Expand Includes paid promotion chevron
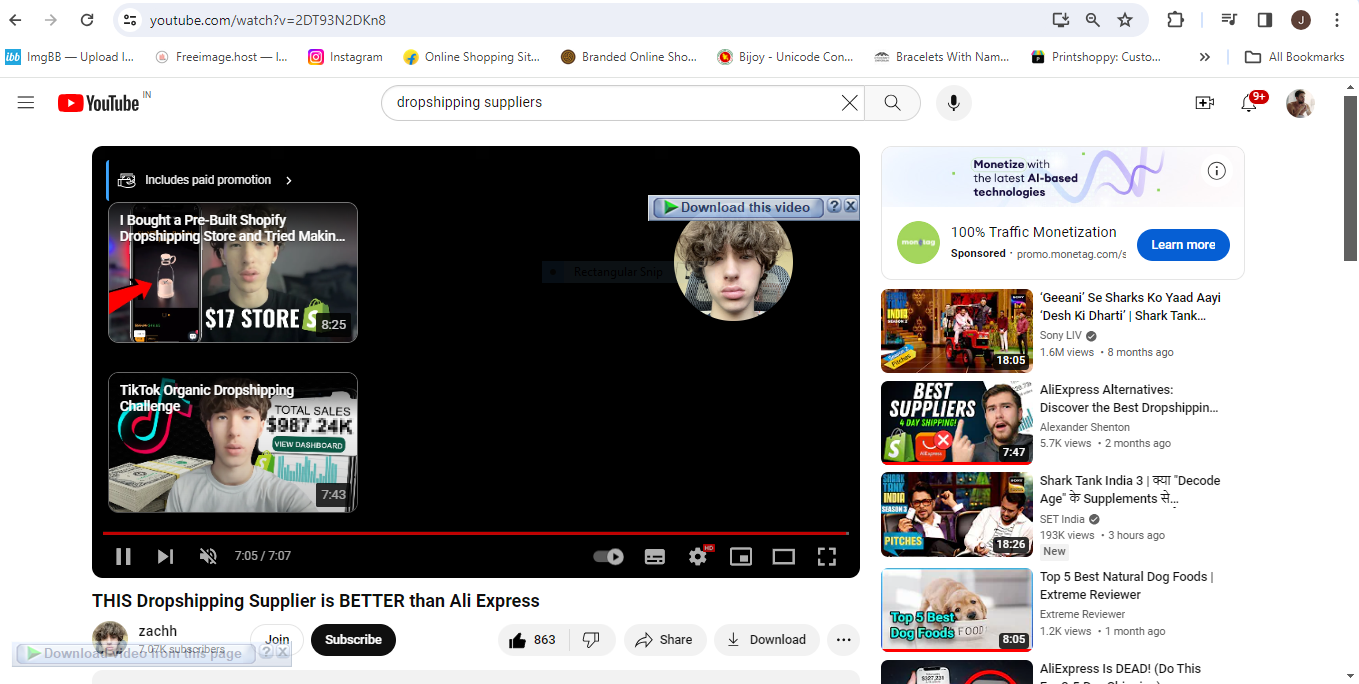Screen dimensions: 1359x684 pos(289,181)
